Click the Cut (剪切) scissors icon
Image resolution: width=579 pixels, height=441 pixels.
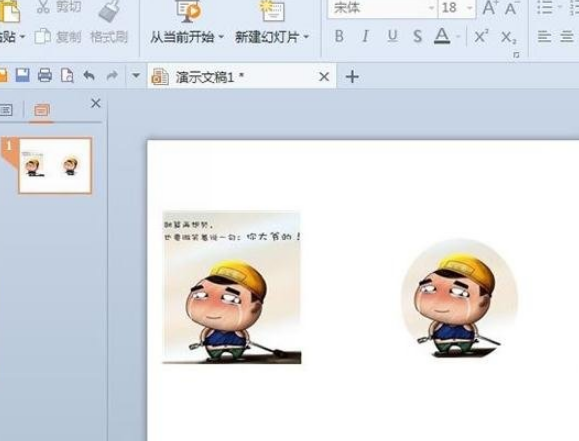point(44,6)
